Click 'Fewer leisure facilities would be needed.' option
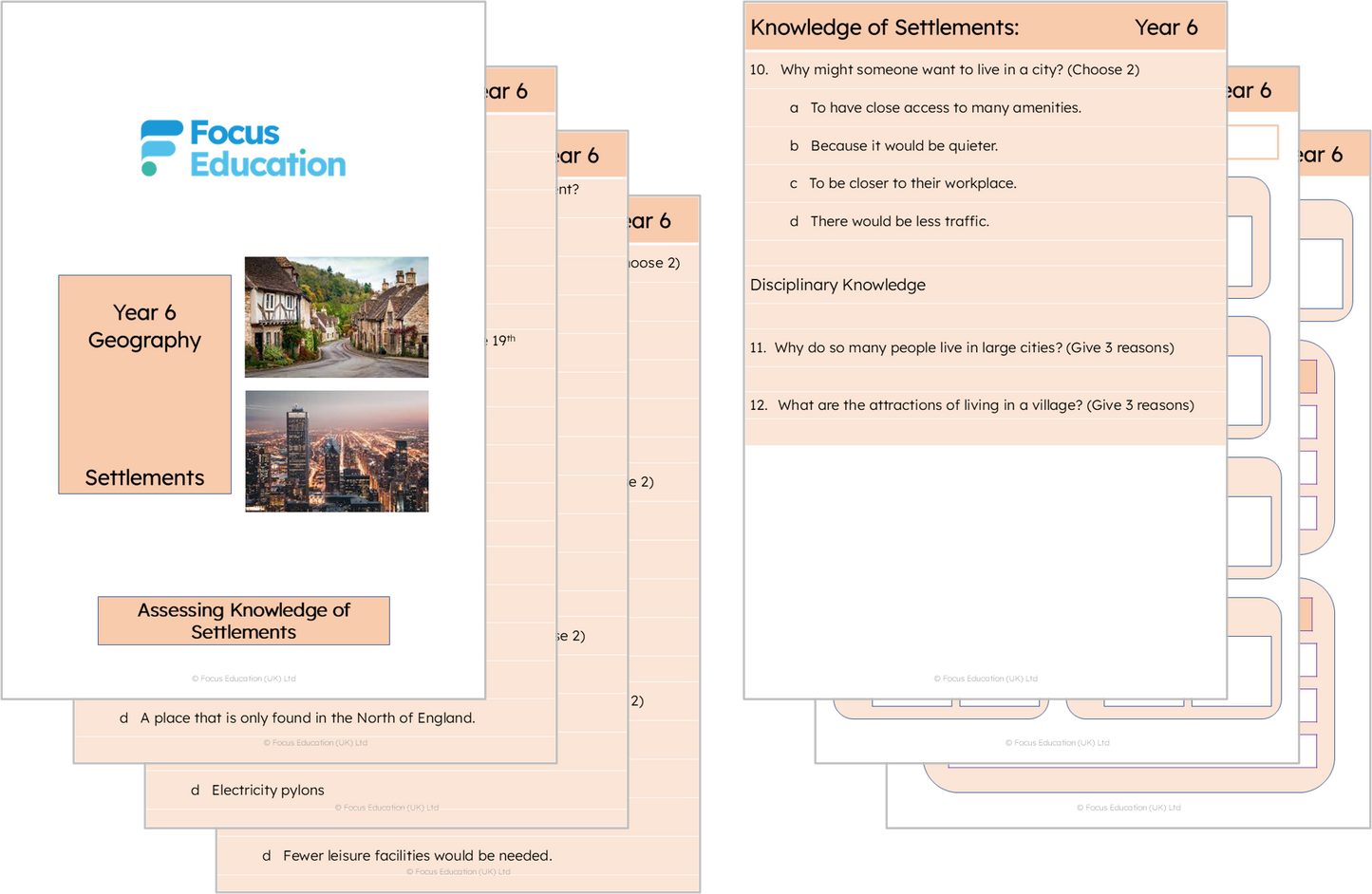Screen dimensions: 1372x894 pos(418,855)
